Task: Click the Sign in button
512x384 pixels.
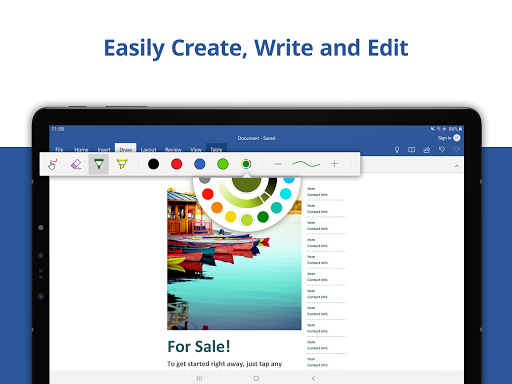Action: pos(444,138)
